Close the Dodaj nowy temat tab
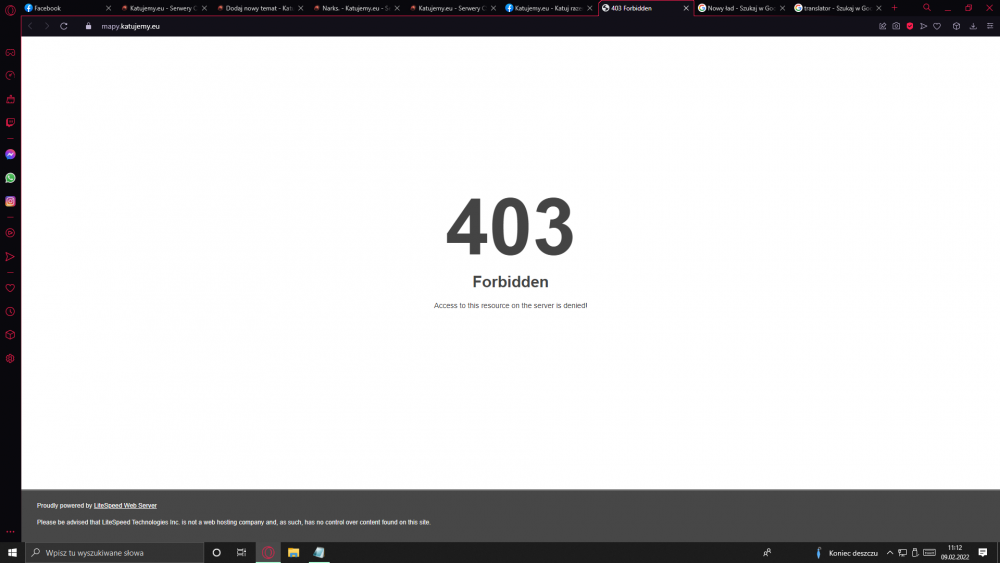This screenshot has height=563, width=1000. point(301,8)
